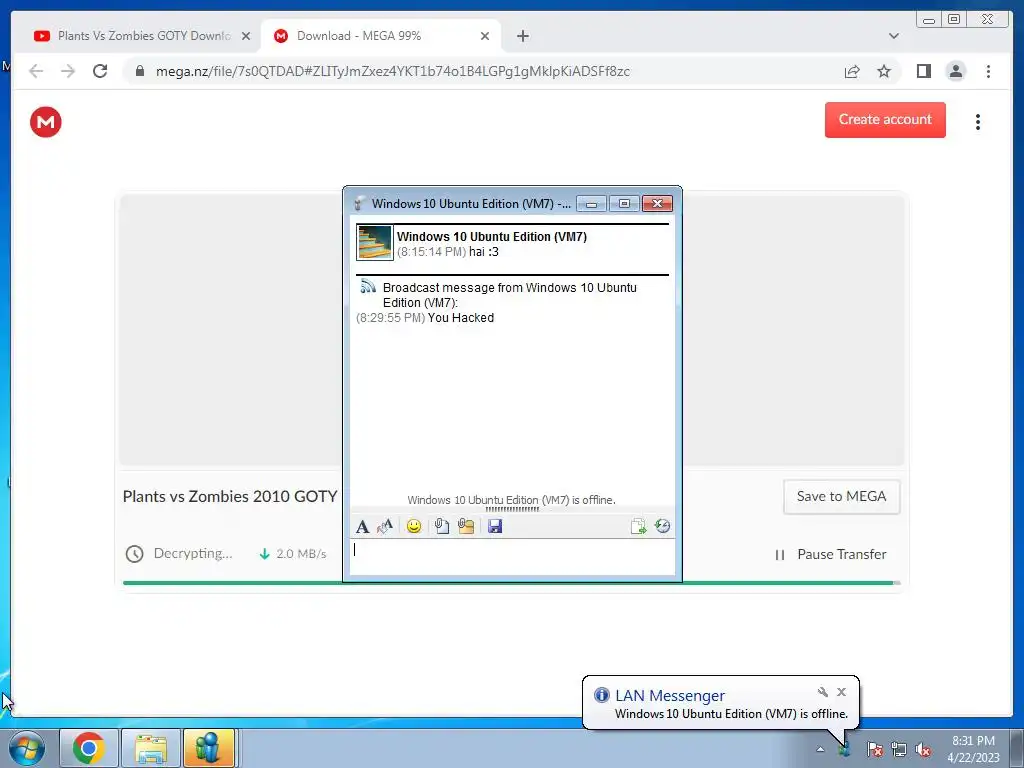Click the LAN Messenger offline notification text
This screenshot has height=768, width=1024.
[x=731, y=714]
